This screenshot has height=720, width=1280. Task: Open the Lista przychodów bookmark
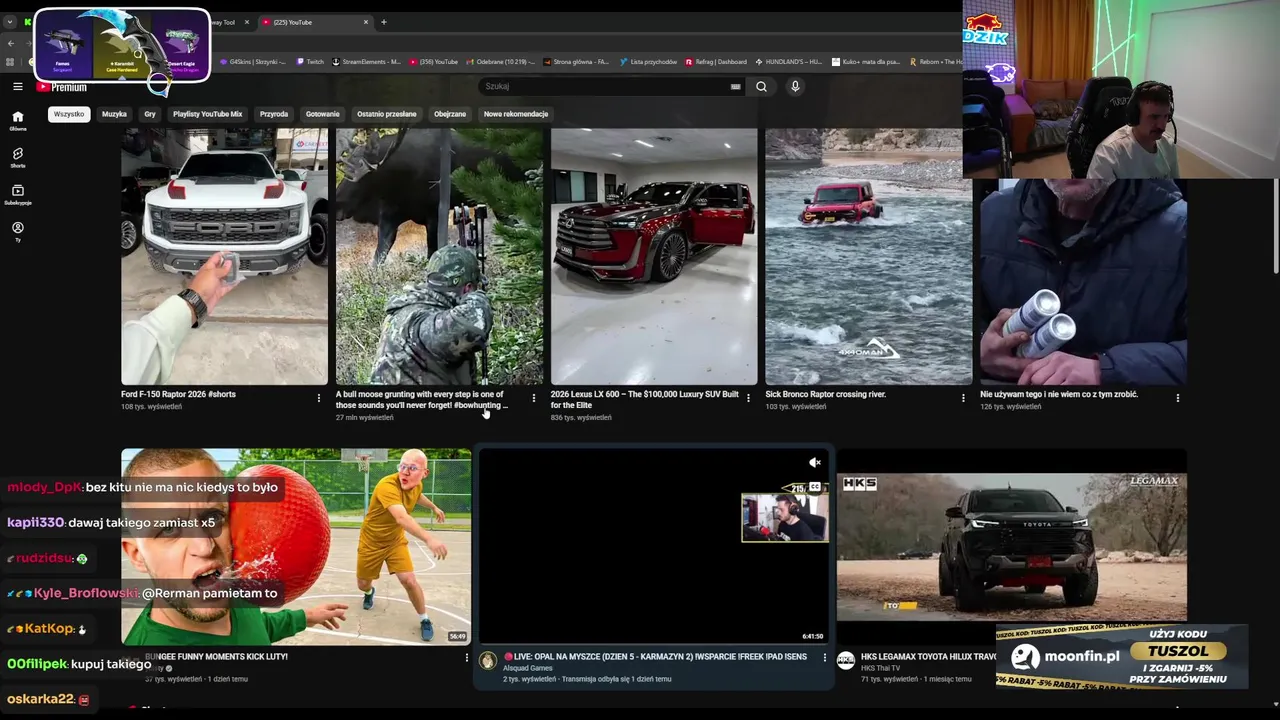[x=648, y=62]
